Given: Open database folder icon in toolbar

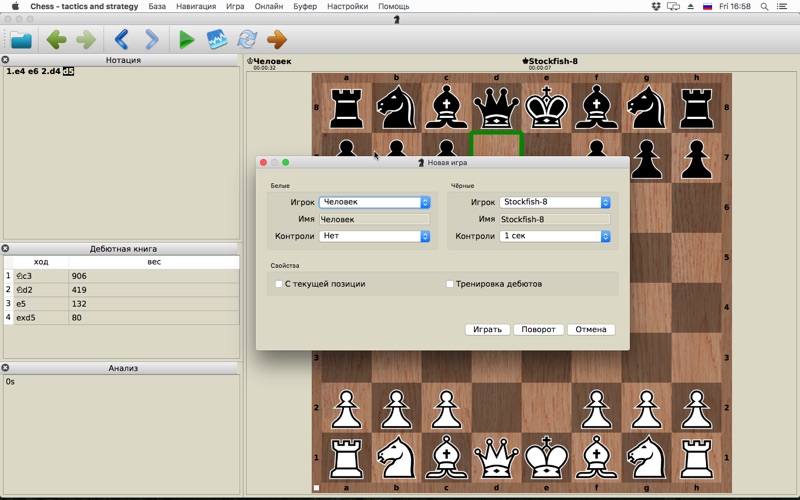Looking at the screenshot, I should [21, 40].
